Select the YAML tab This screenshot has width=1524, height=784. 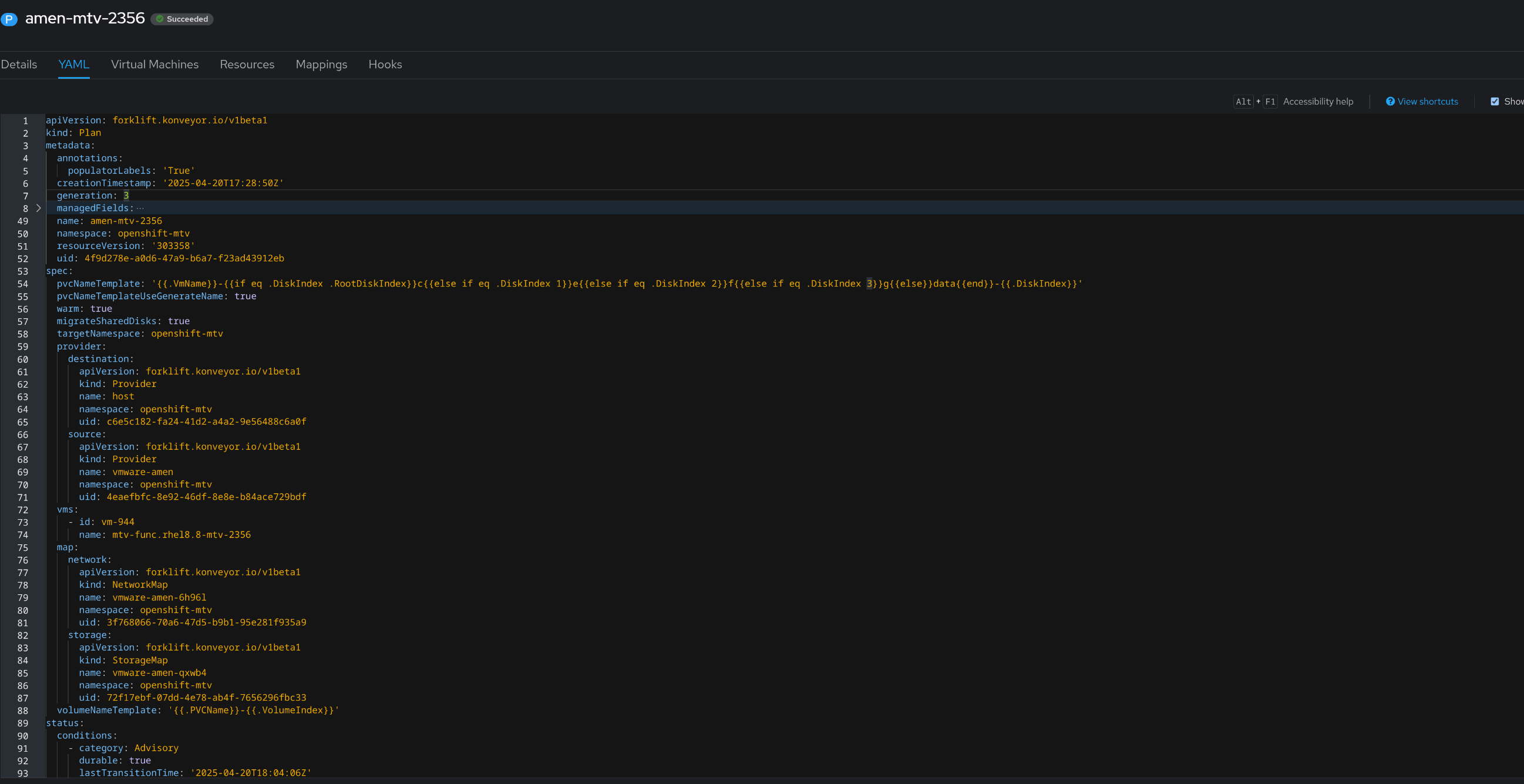(x=74, y=65)
